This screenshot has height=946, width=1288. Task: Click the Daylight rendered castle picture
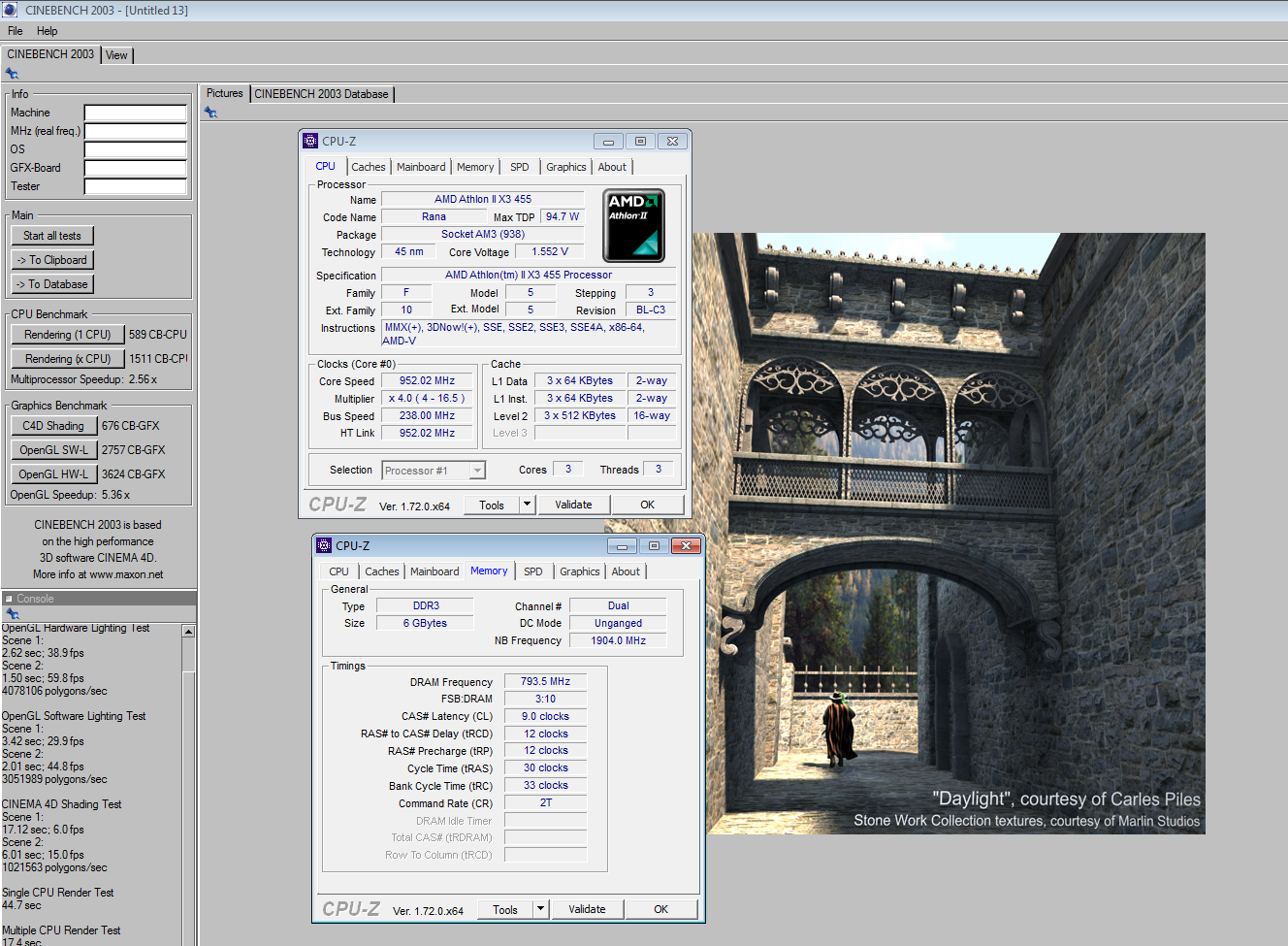click(x=955, y=533)
